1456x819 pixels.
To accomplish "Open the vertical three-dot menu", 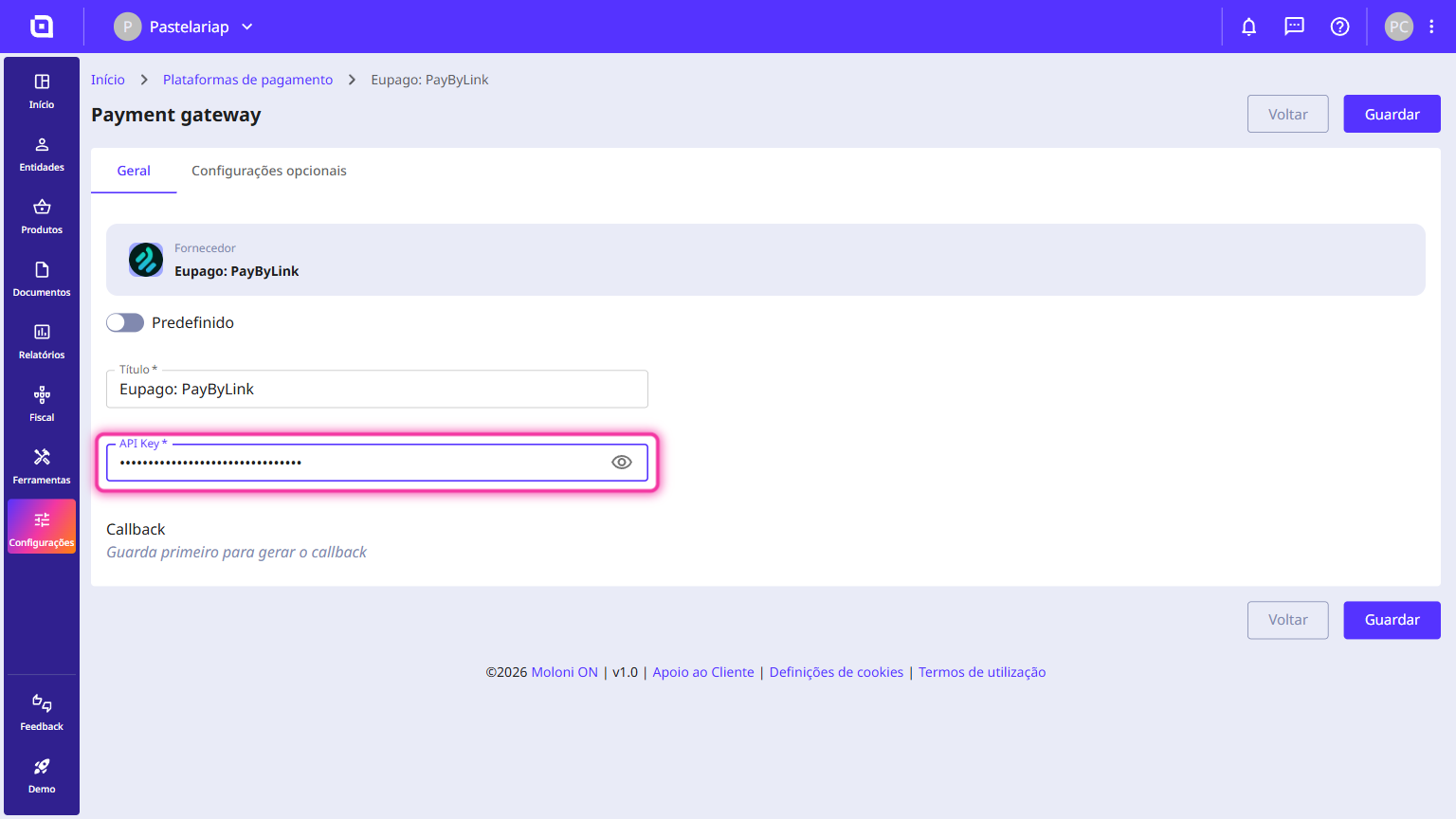I will (1431, 27).
